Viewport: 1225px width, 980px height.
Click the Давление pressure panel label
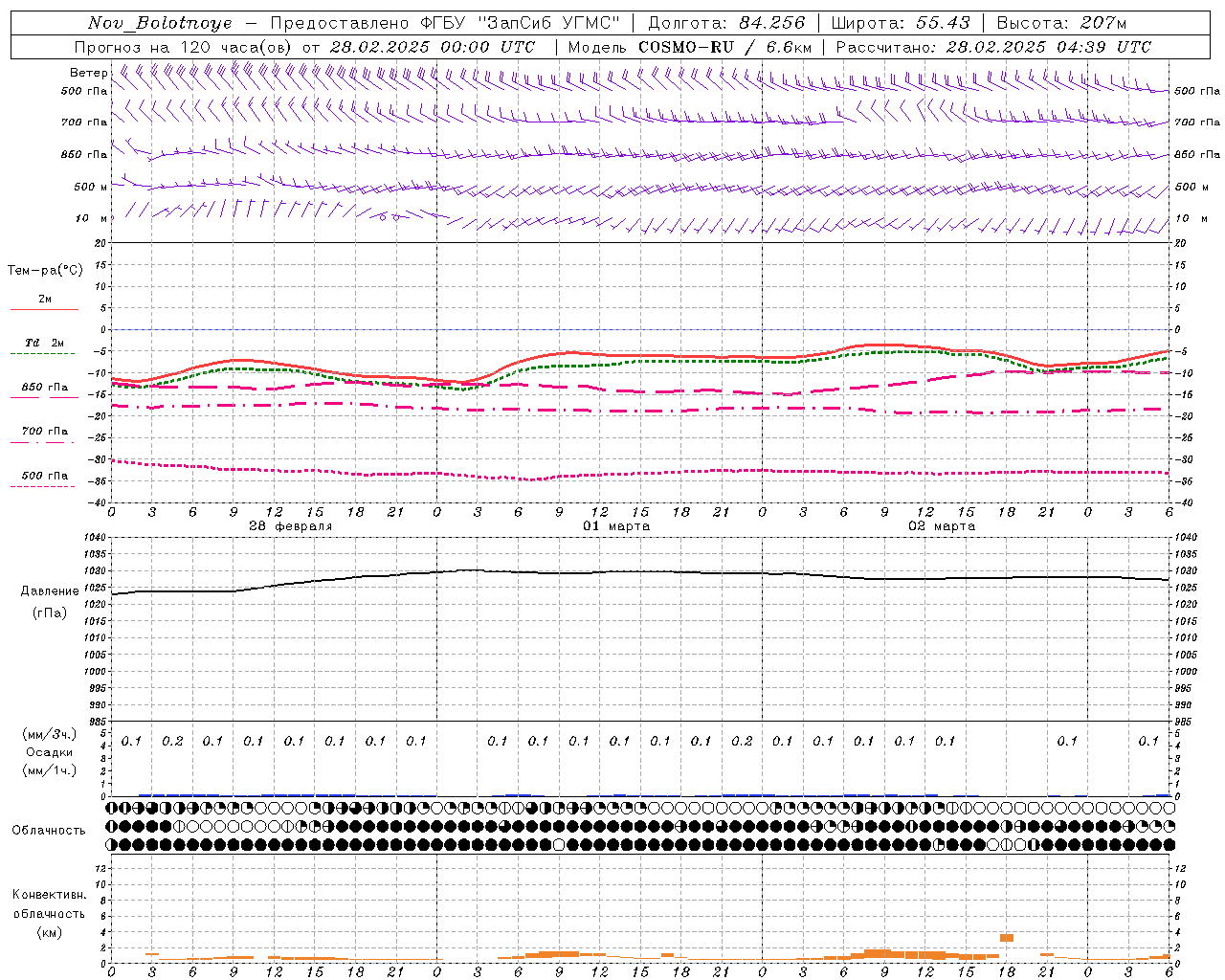50,591
